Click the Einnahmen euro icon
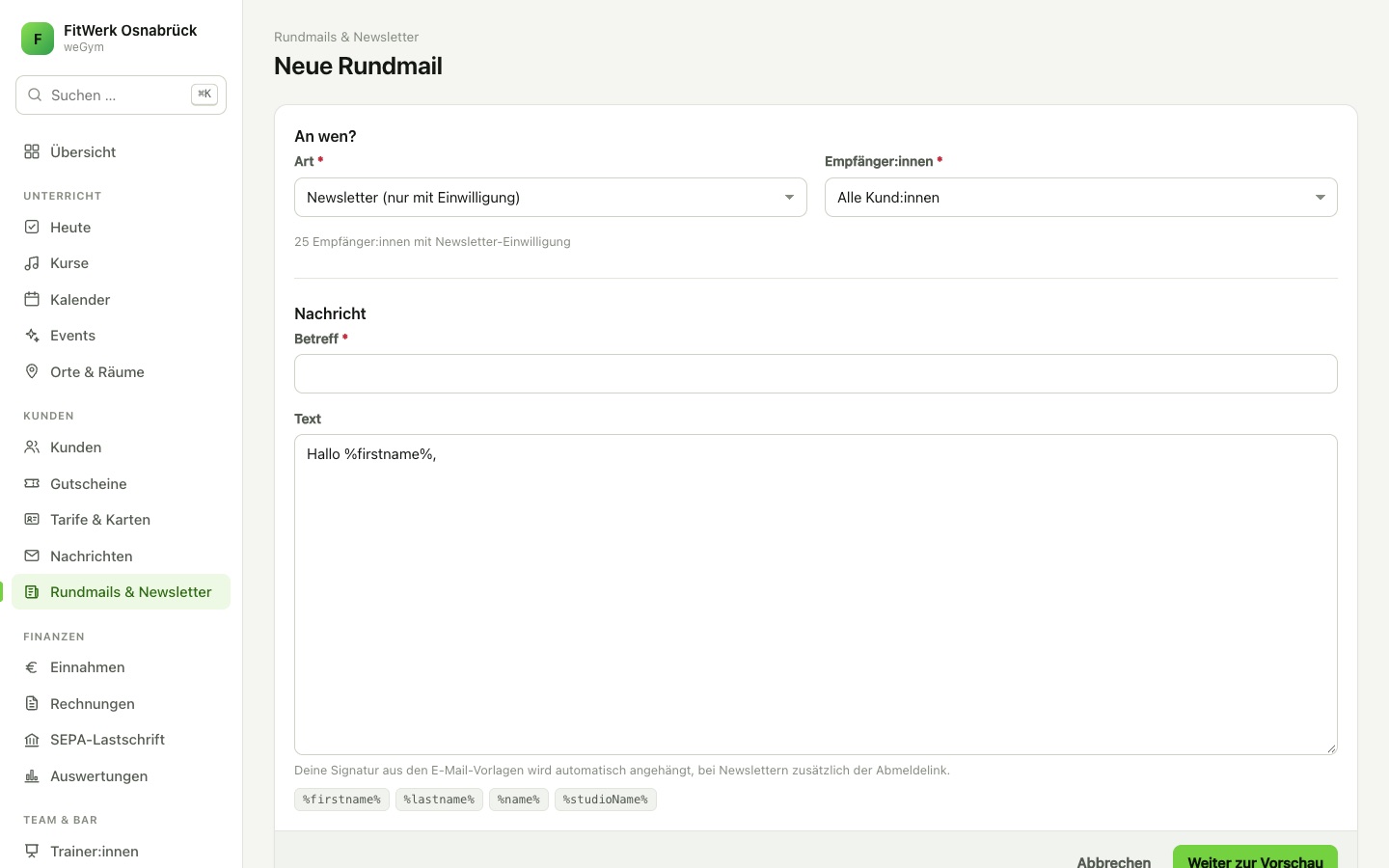1389x868 pixels. [x=32, y=667]
